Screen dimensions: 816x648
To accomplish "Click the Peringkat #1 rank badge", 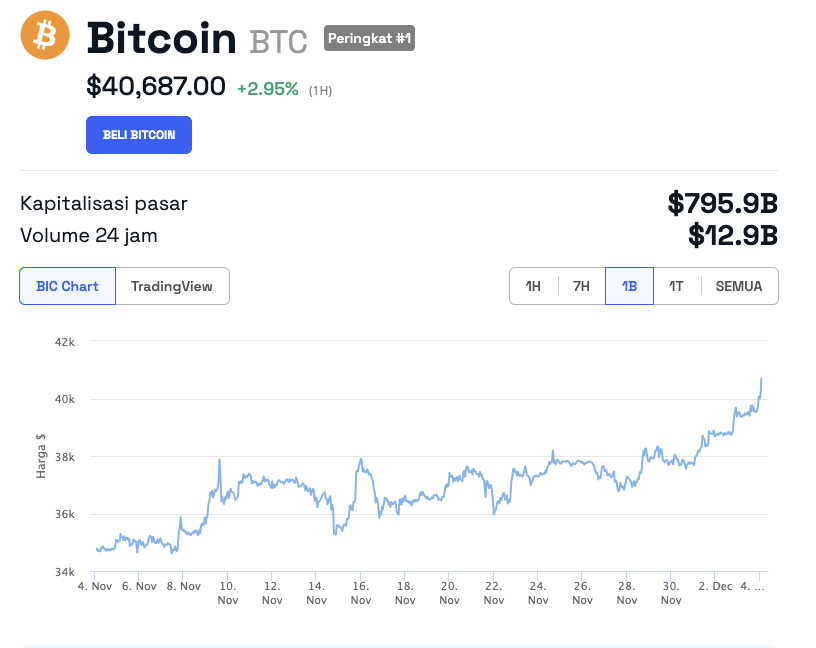I will pos(369,39).
